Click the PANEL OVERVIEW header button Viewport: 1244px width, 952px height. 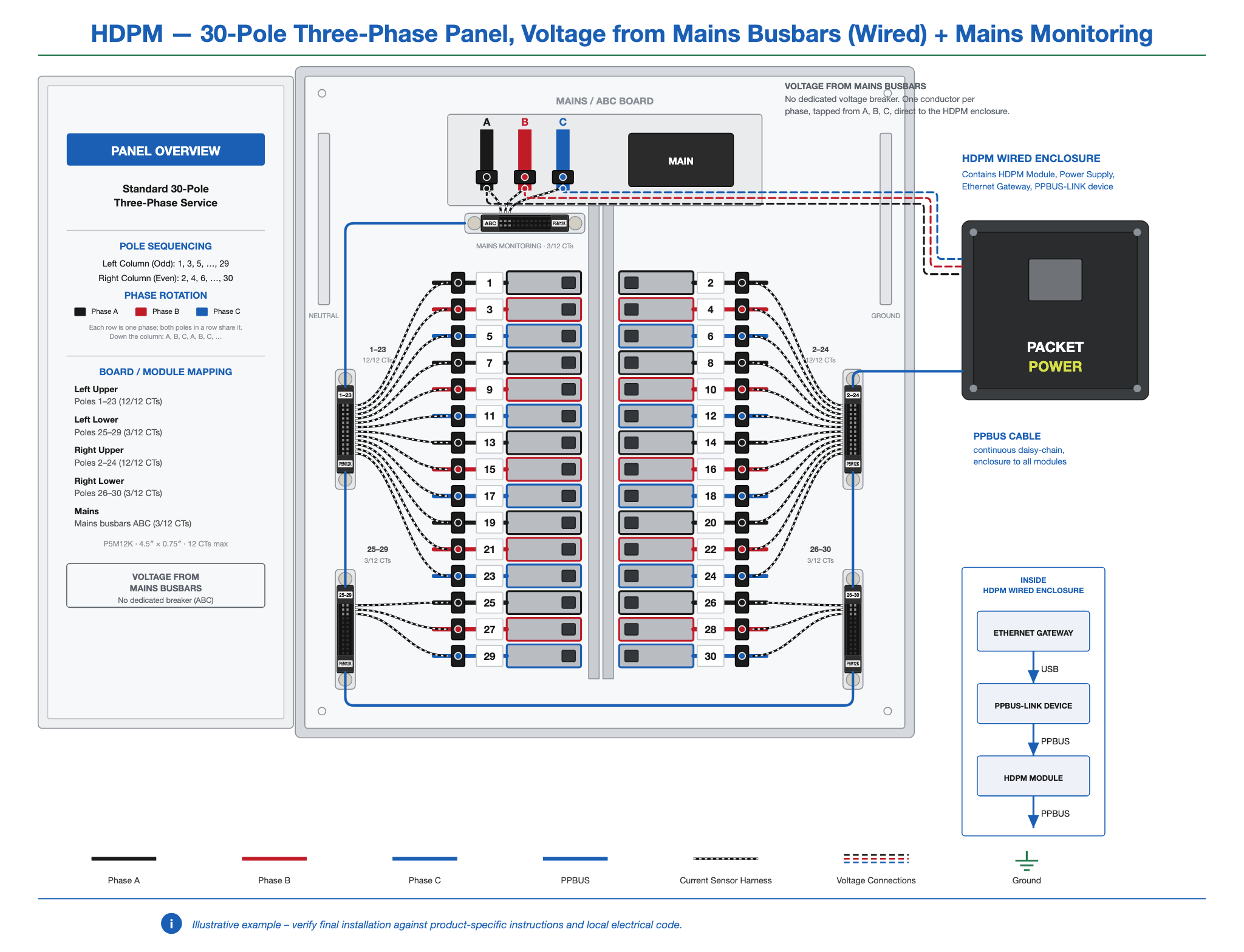[165, 149]
